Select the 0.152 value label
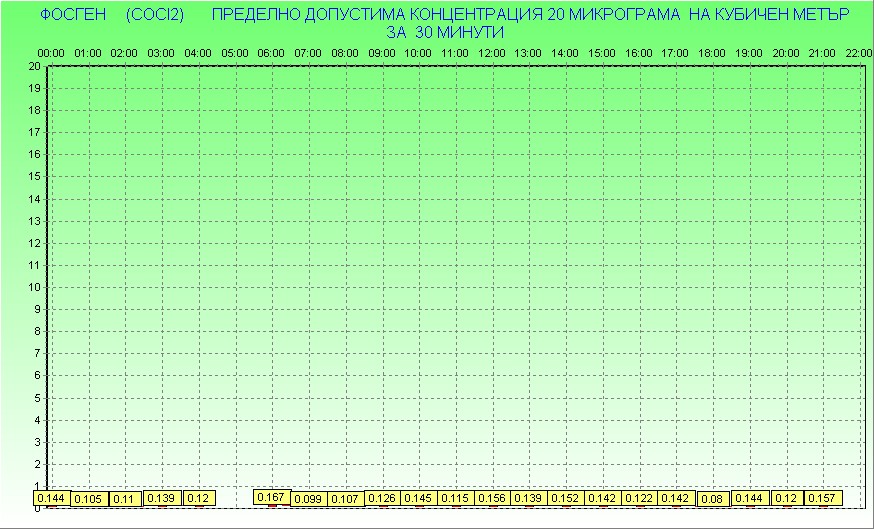The image size is (874, 529). click(565, 498)
